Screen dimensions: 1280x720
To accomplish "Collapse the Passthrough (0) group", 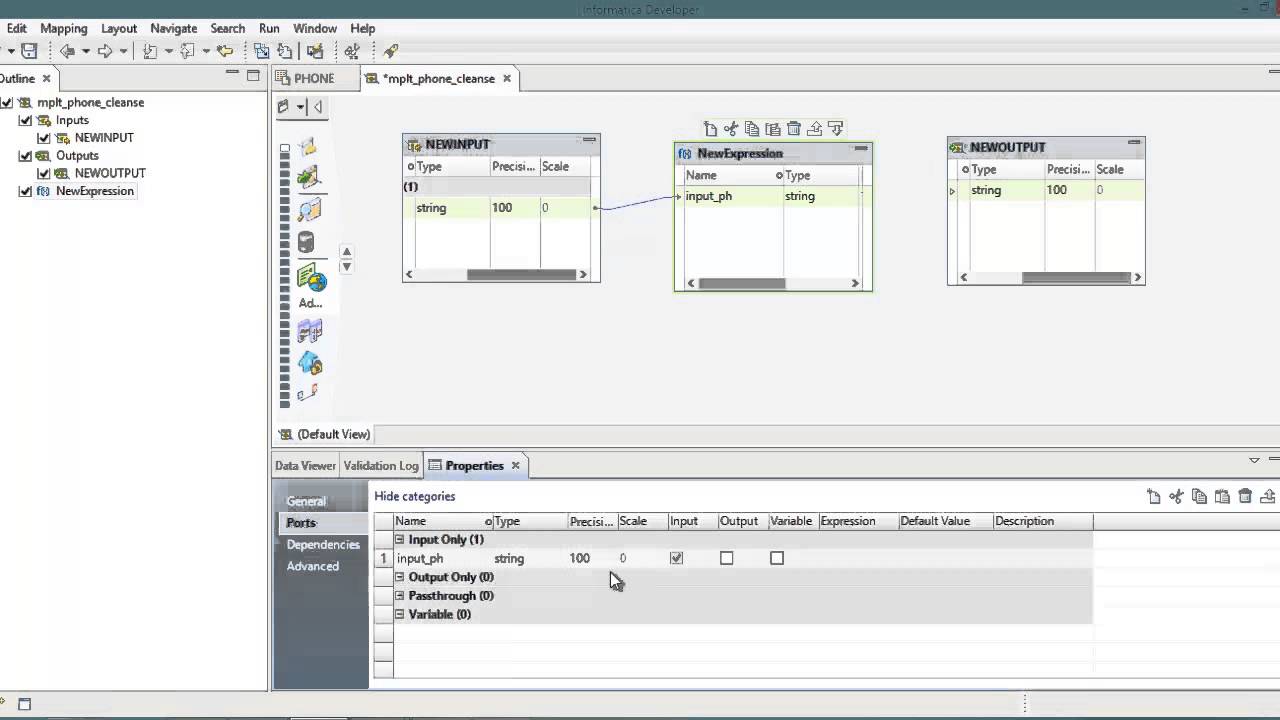I will click(x=400, y=596).
